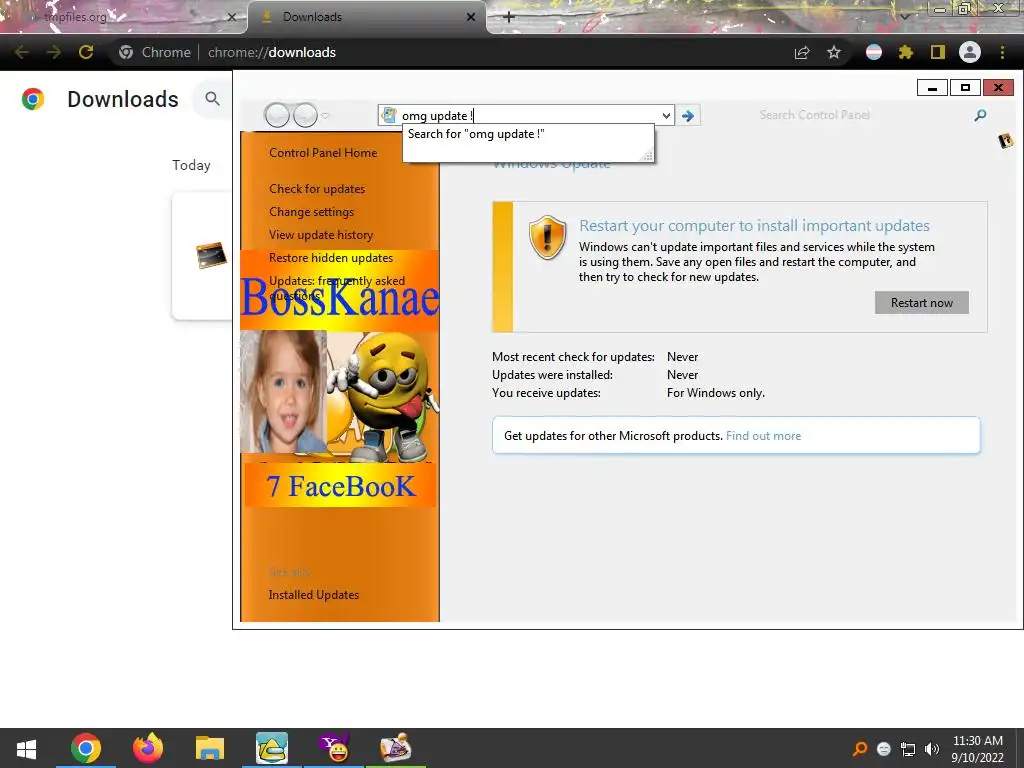The width and height of the screenshot is (1024, 768).
Task: Click Restore hidden updates
Action: coord(331,257)
